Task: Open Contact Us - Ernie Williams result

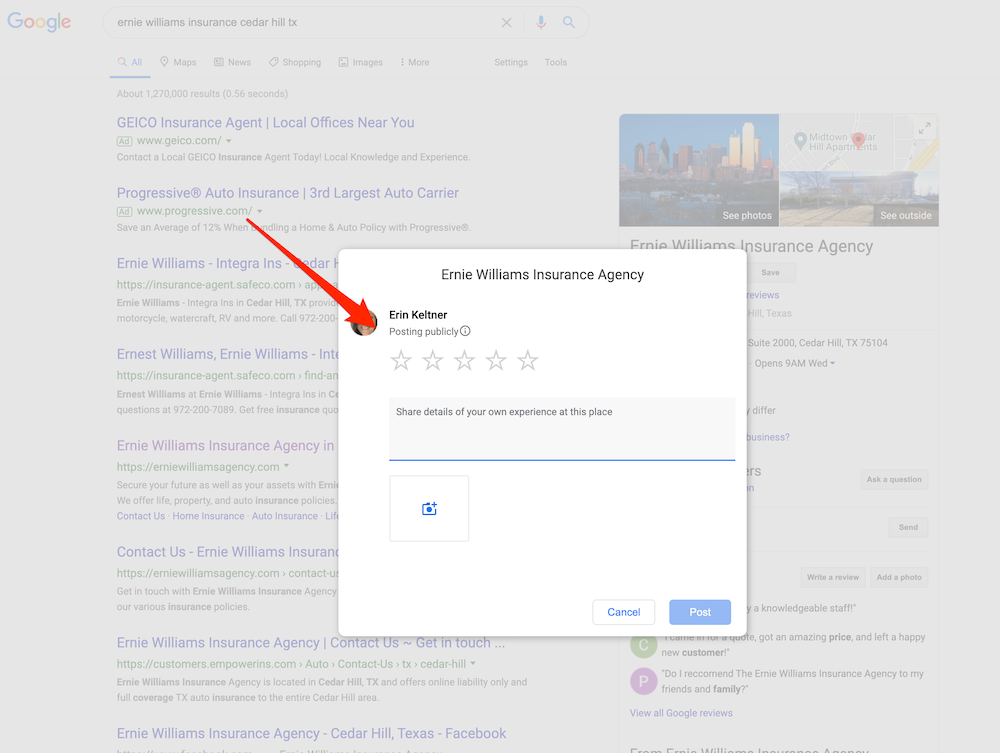Action: coord(227,552)
